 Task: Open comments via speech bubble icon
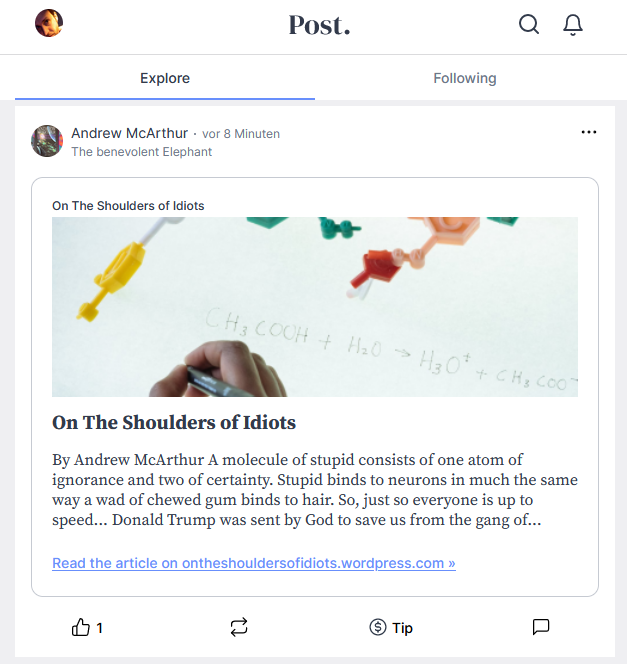pyautogui.click(x=541, y=628)
